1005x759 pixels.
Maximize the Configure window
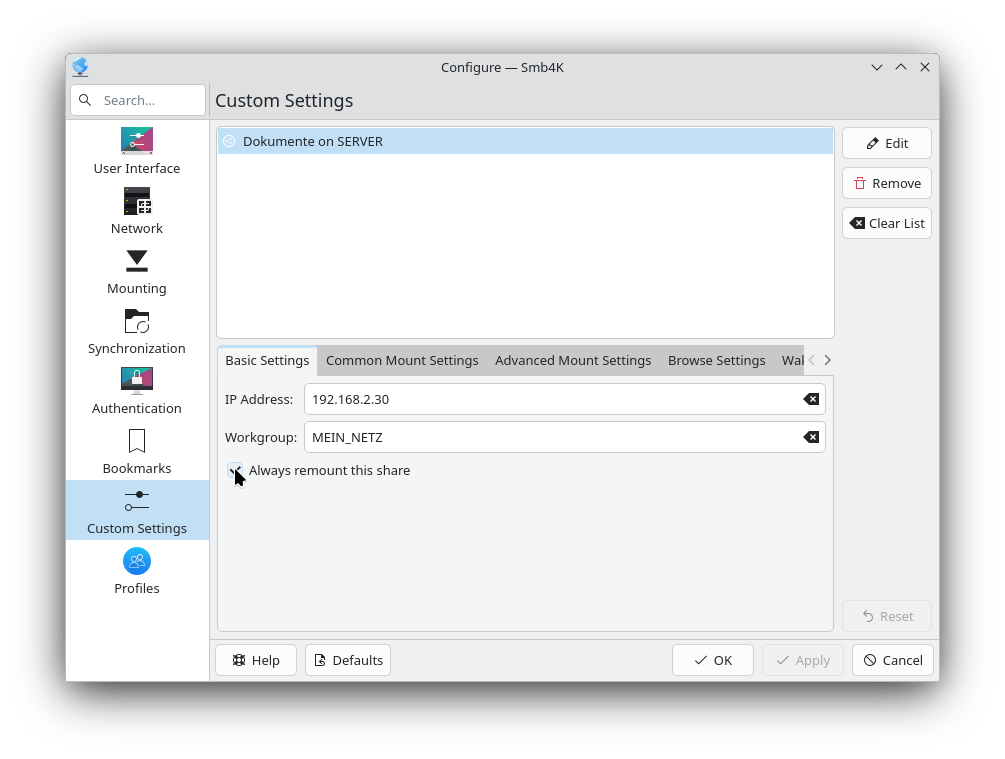pyautogui.click(x=901, y=67)
